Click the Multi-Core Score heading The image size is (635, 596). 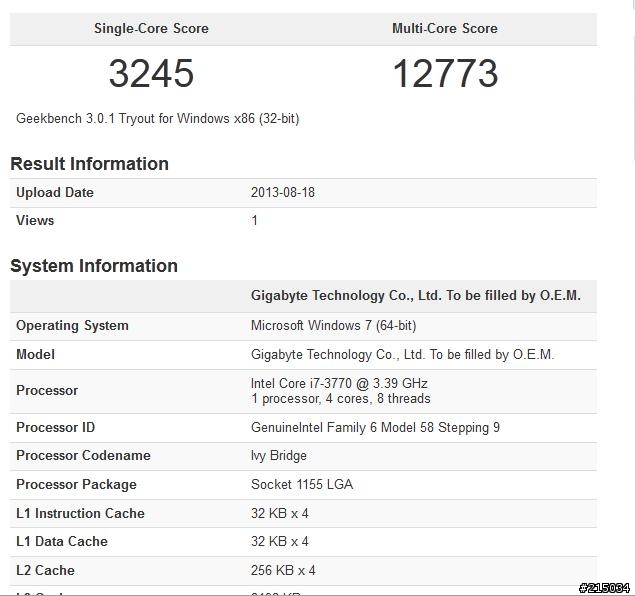click(x=445, y=28)
